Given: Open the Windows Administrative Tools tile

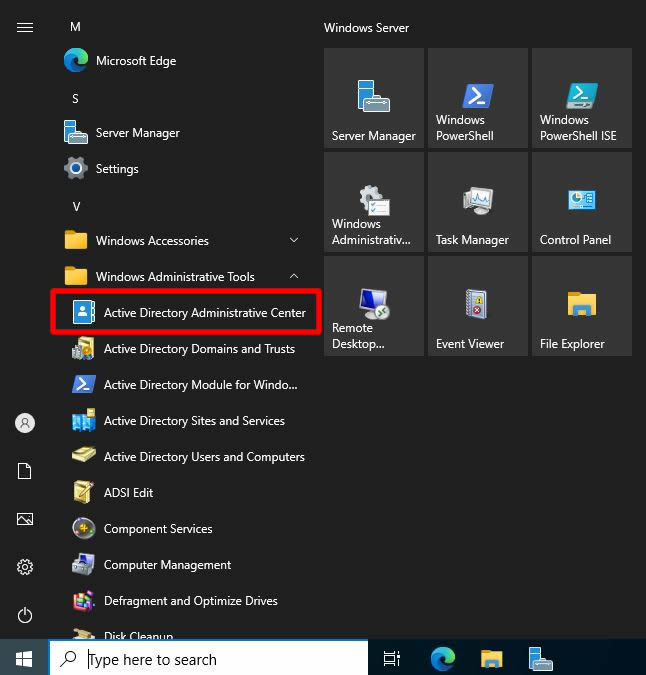Looking at the screenshot, I should [x=374, y=202].
